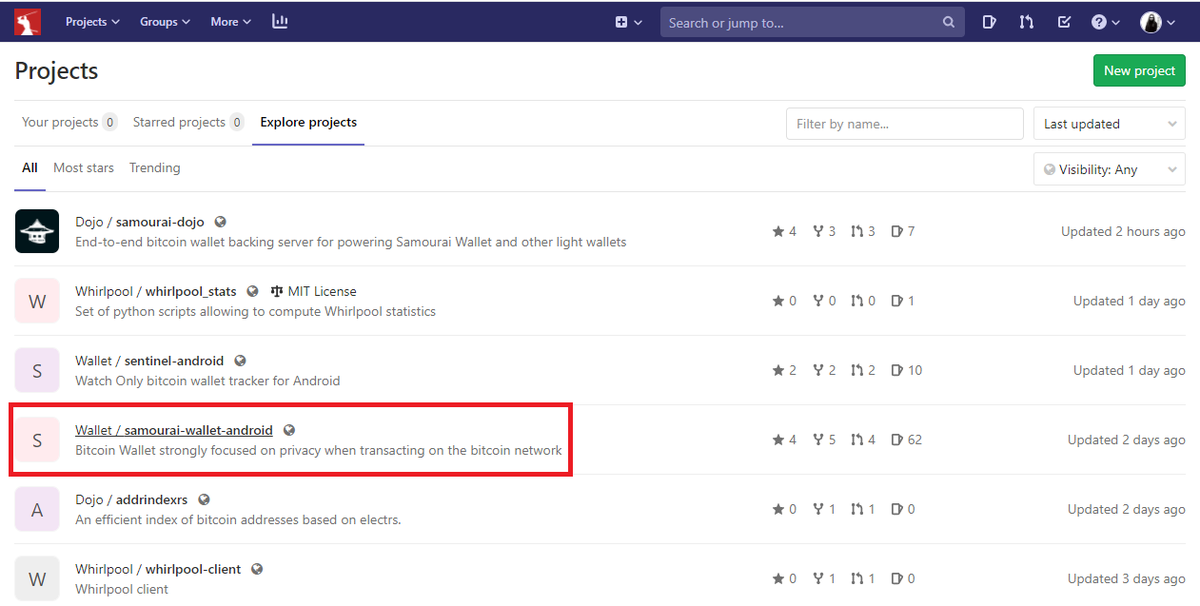The image size is (1200, 606).
Task: Open the activity chart icon in navbar
Action: (x=280, y=21)
